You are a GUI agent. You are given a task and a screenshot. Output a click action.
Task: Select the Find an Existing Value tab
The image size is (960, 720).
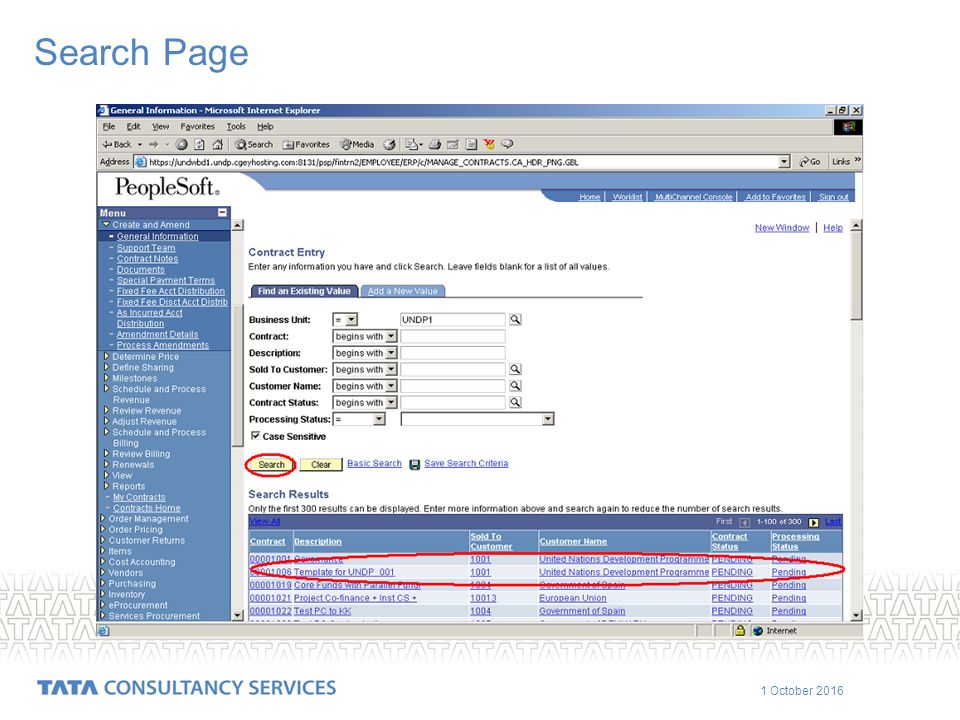coord(304,291)
